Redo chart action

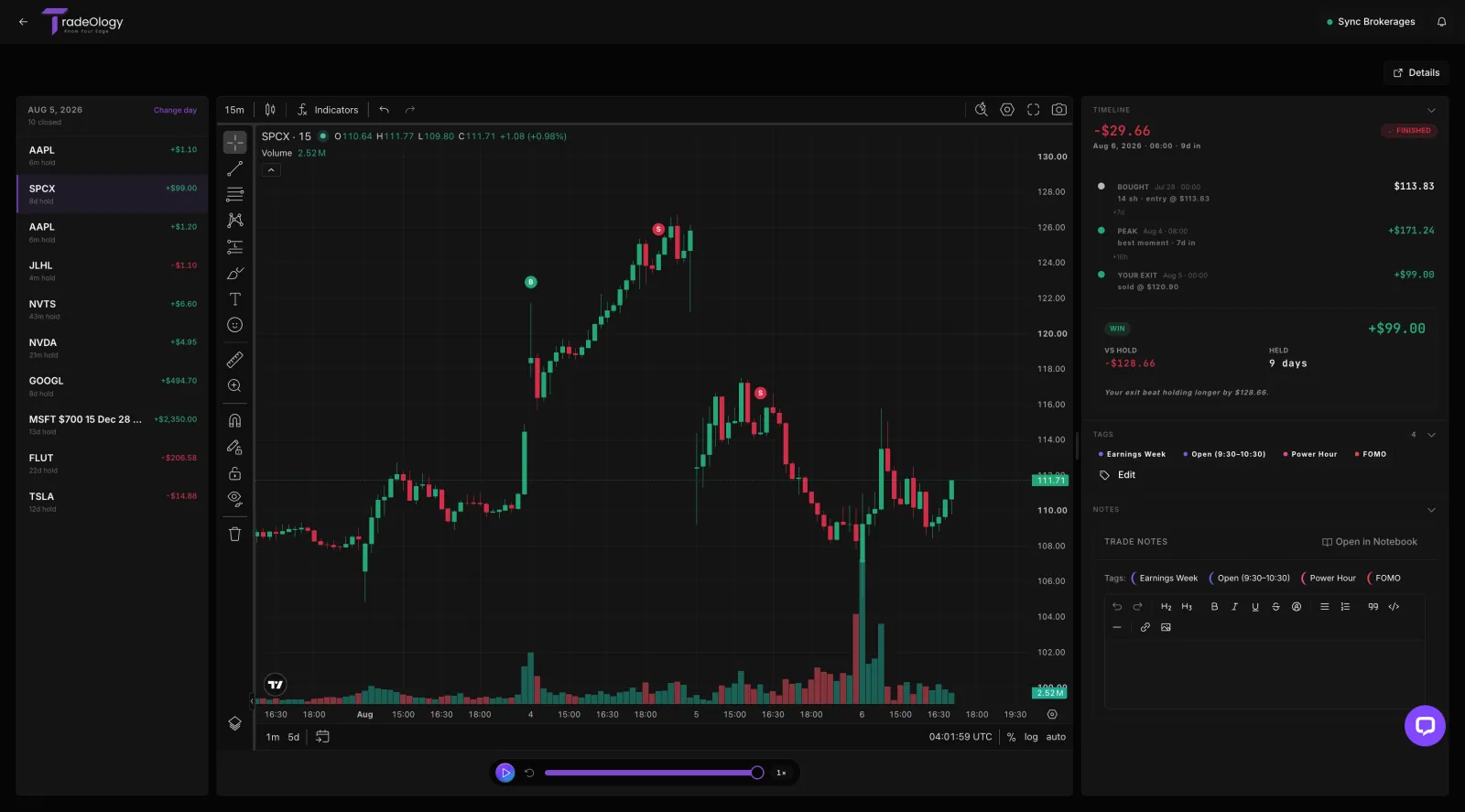pos(410,110)
